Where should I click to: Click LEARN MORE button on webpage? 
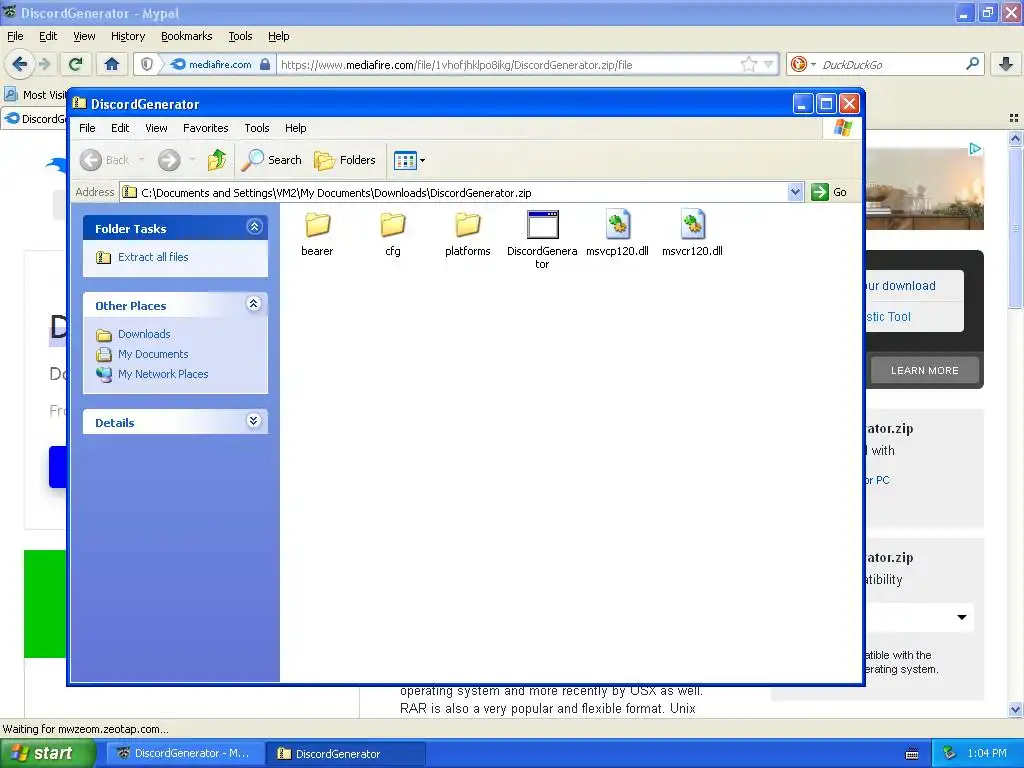coord(925,370)
